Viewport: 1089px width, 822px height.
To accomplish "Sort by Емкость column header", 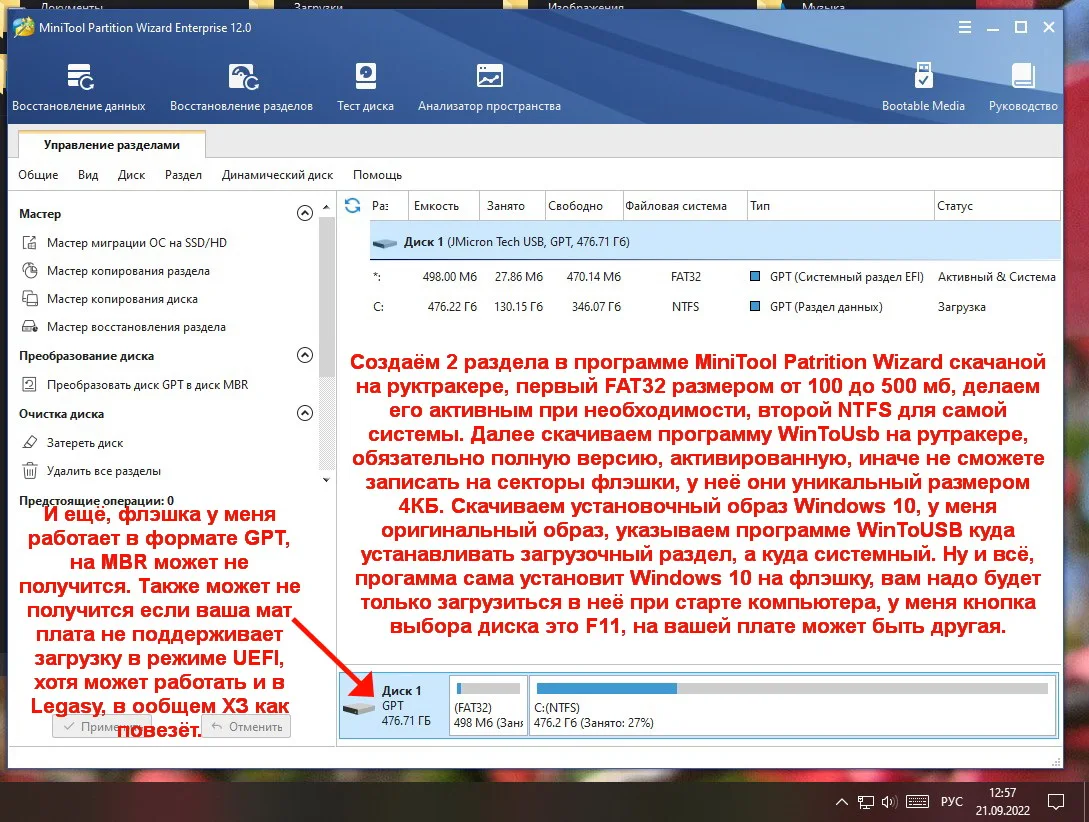I will coord(444,206).
